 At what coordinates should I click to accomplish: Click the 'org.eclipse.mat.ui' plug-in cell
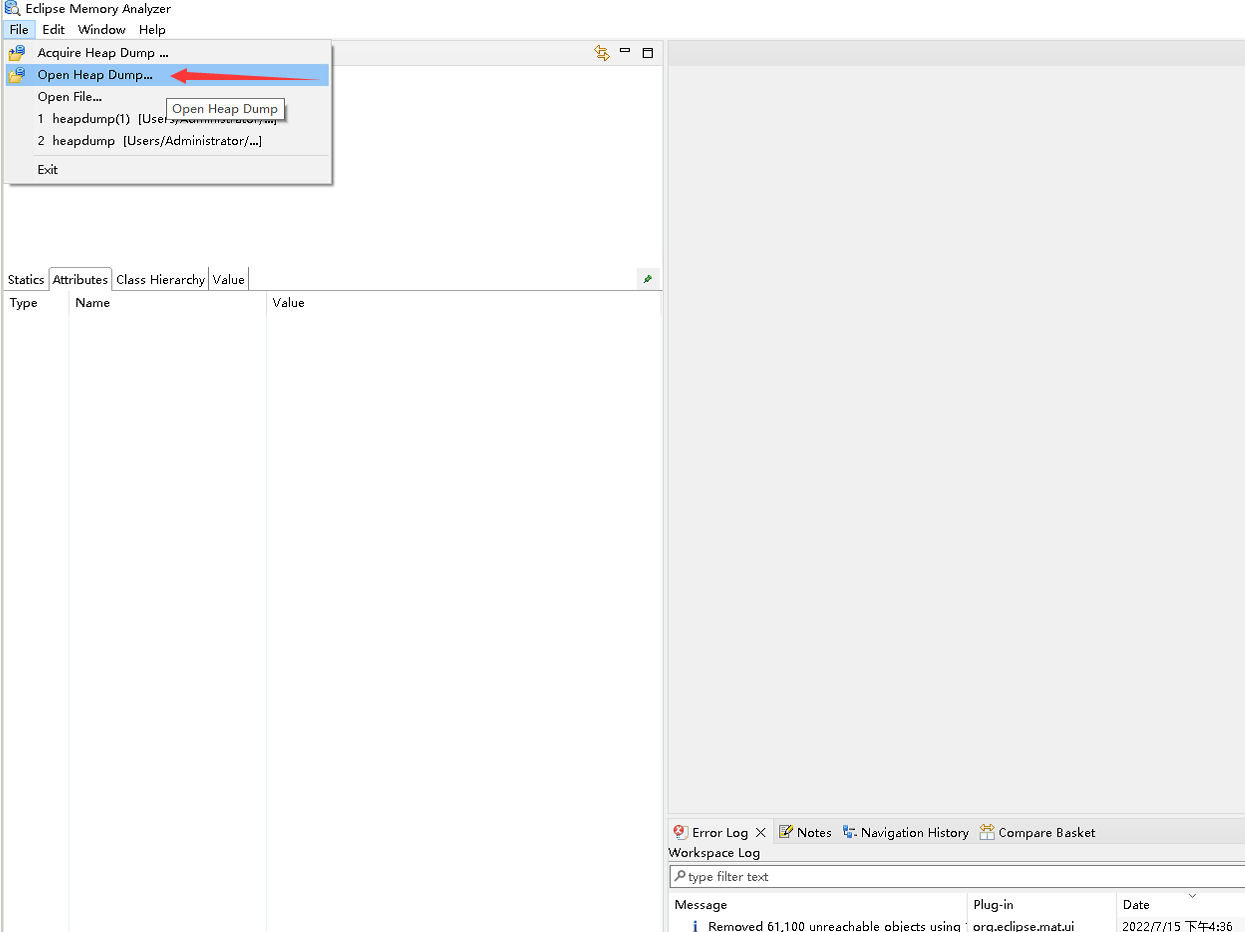[1023, 926]
